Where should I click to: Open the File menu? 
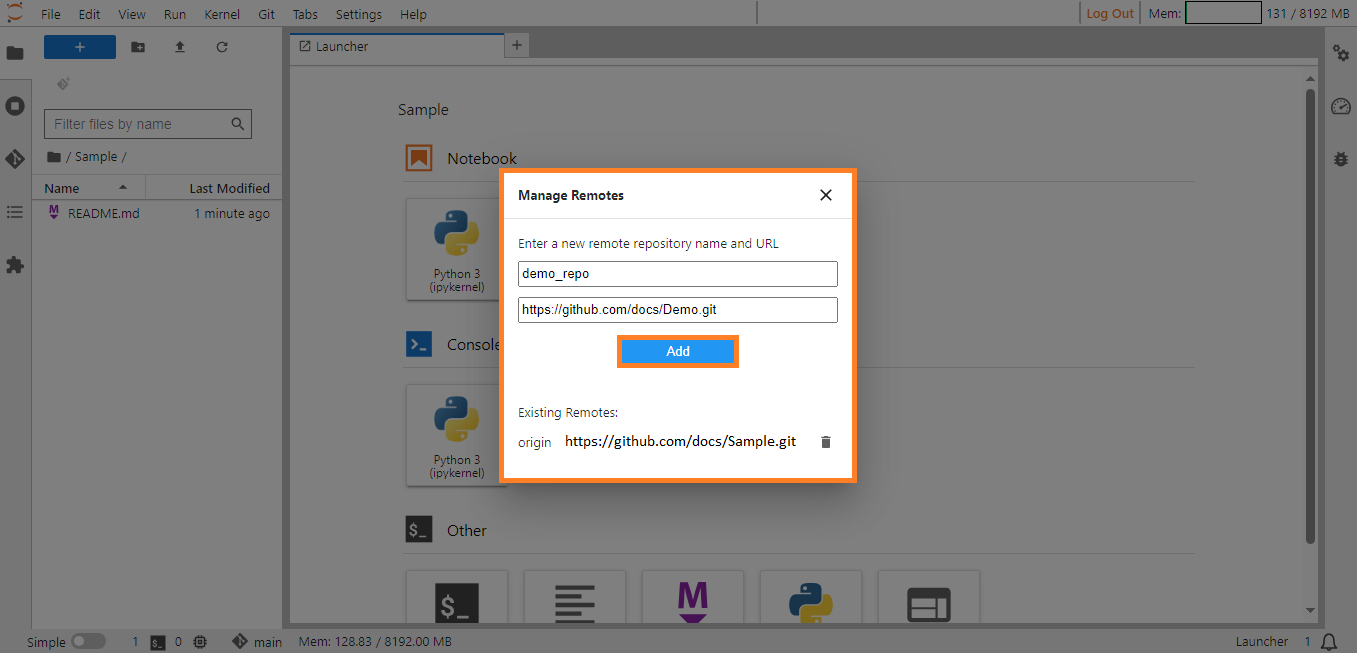(51, 14)
